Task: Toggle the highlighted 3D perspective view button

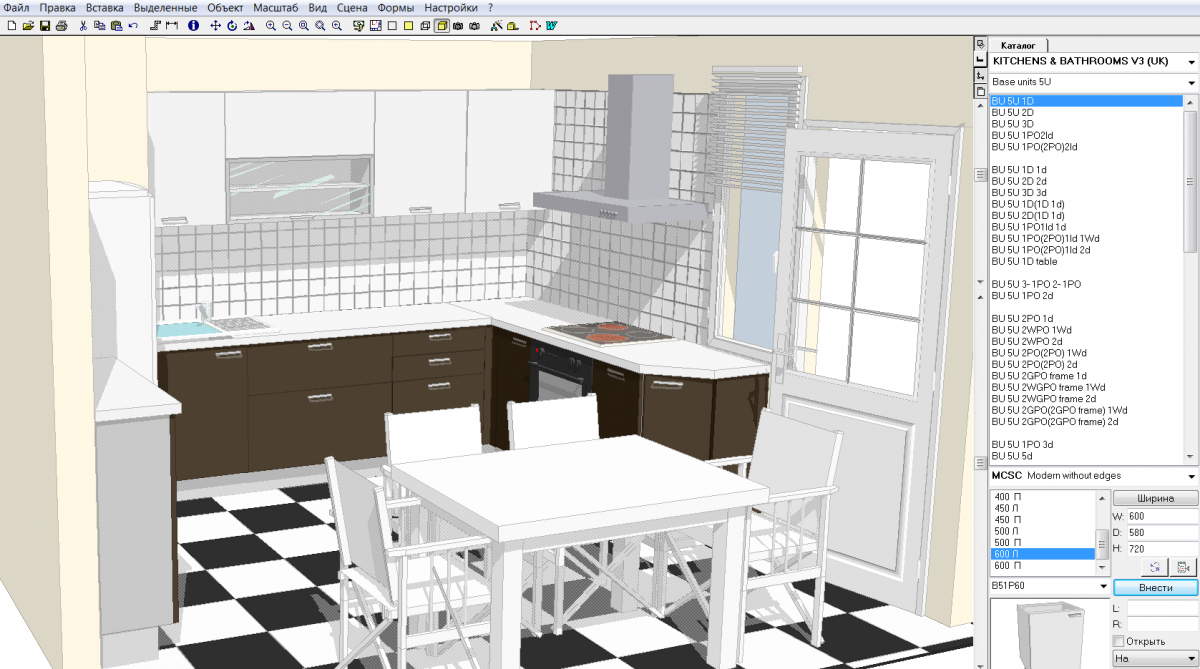Action: (x=441, y=25)
